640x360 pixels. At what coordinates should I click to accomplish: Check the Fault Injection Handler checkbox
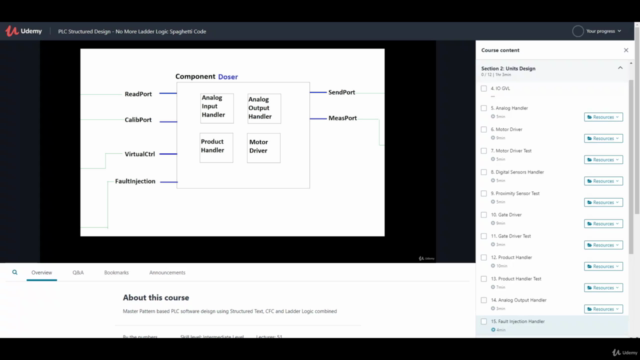pos(484,321)
